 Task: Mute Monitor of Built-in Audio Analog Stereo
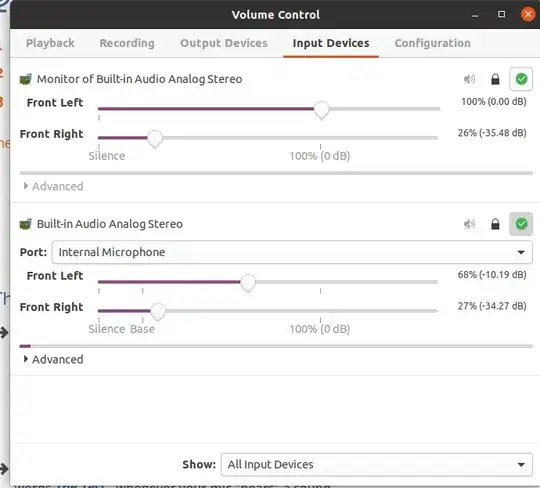click(x=469, y=79)
